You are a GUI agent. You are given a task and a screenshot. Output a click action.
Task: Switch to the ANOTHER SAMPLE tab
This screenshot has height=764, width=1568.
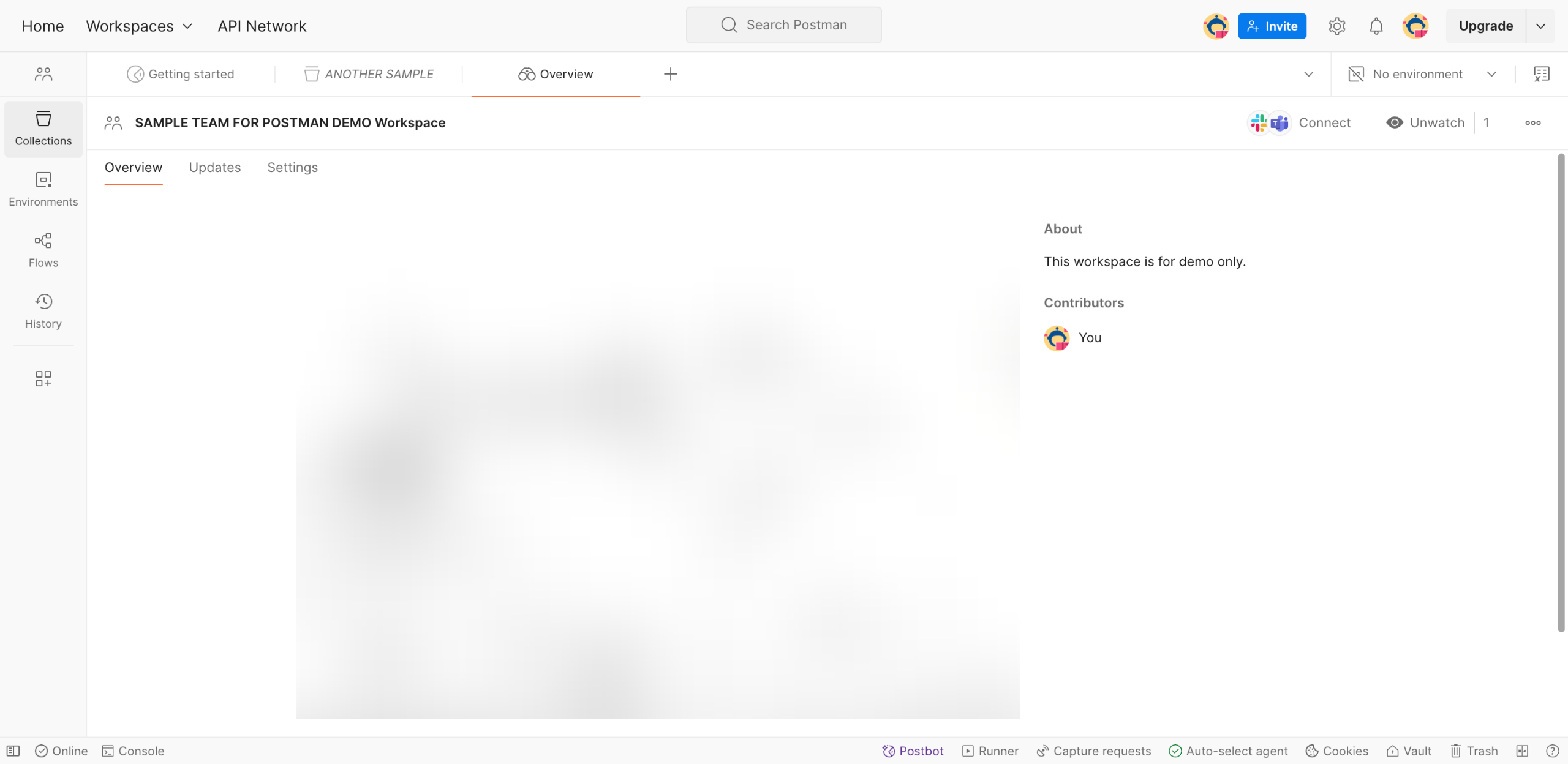point(369,74)
